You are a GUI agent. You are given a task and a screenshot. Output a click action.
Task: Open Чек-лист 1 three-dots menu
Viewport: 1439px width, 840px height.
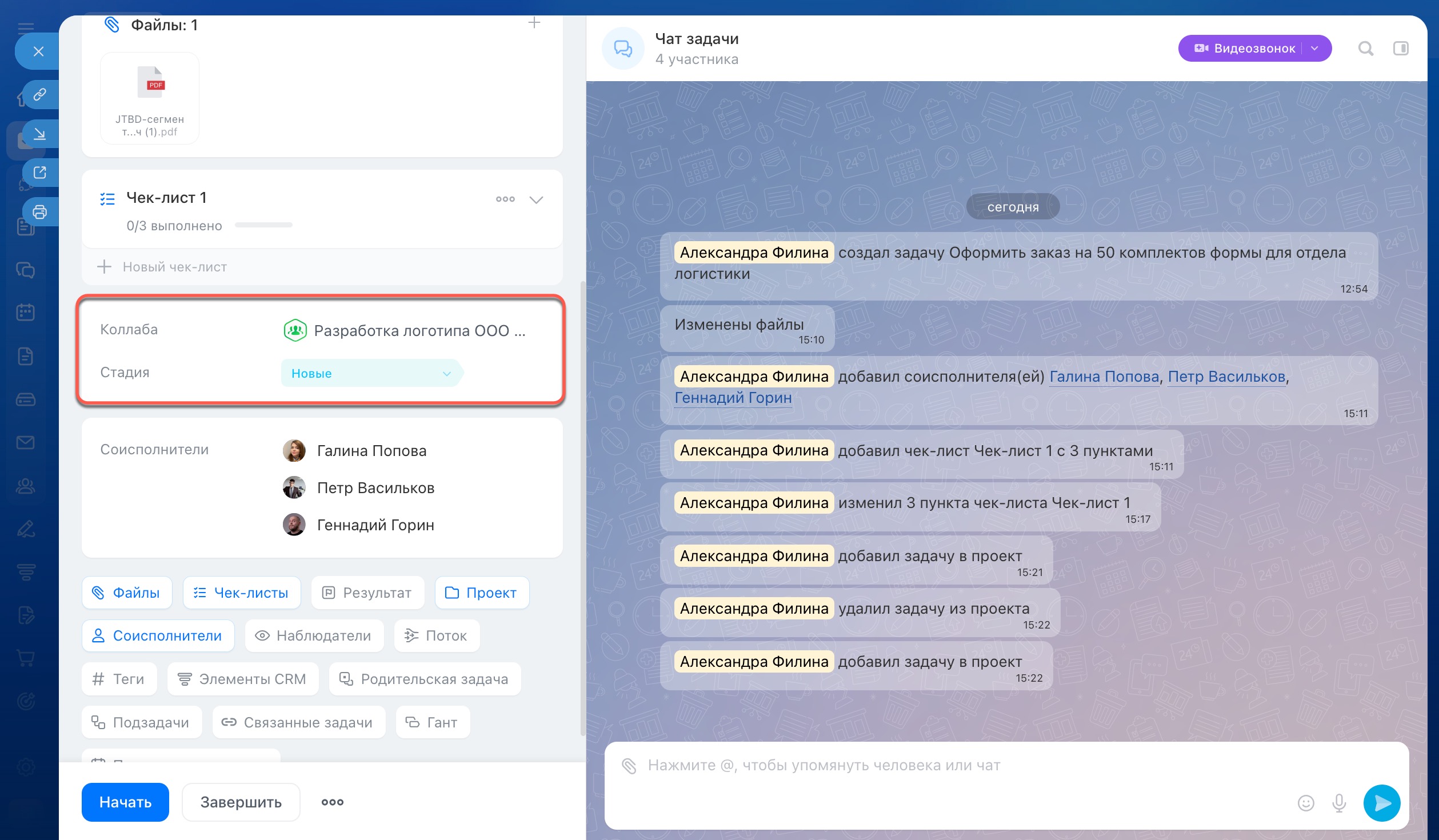pos(505,199)
